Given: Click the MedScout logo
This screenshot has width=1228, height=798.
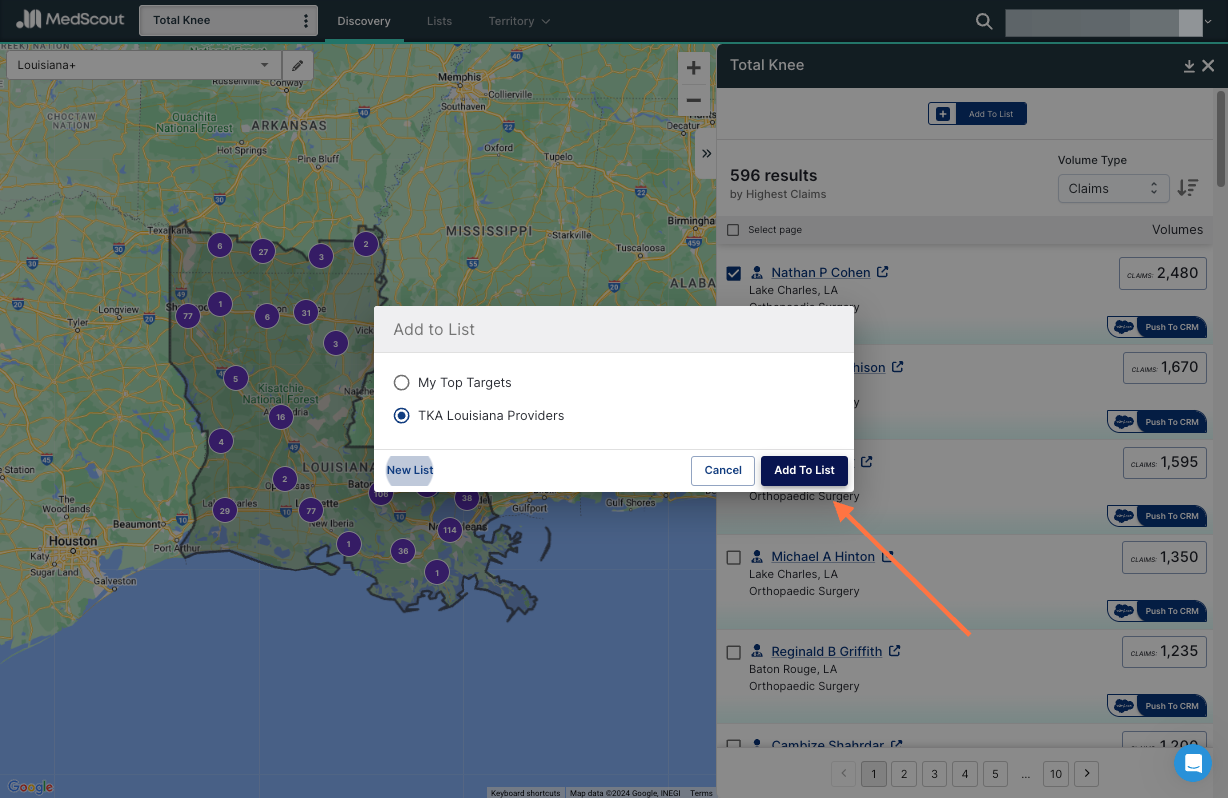Looking at the screenshot, I should click(x=70, y=20).
